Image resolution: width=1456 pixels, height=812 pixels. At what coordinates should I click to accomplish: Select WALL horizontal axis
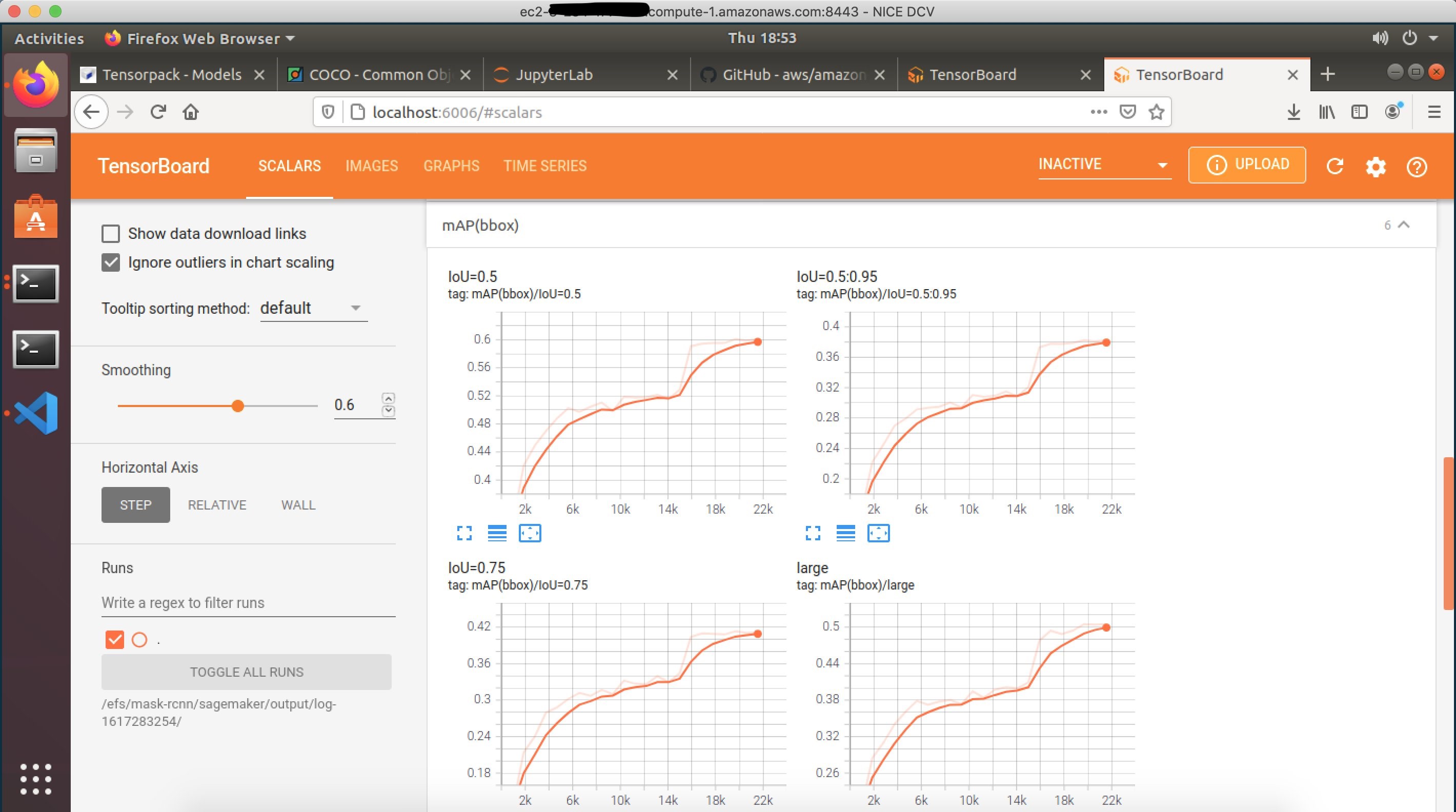[298, 504]
